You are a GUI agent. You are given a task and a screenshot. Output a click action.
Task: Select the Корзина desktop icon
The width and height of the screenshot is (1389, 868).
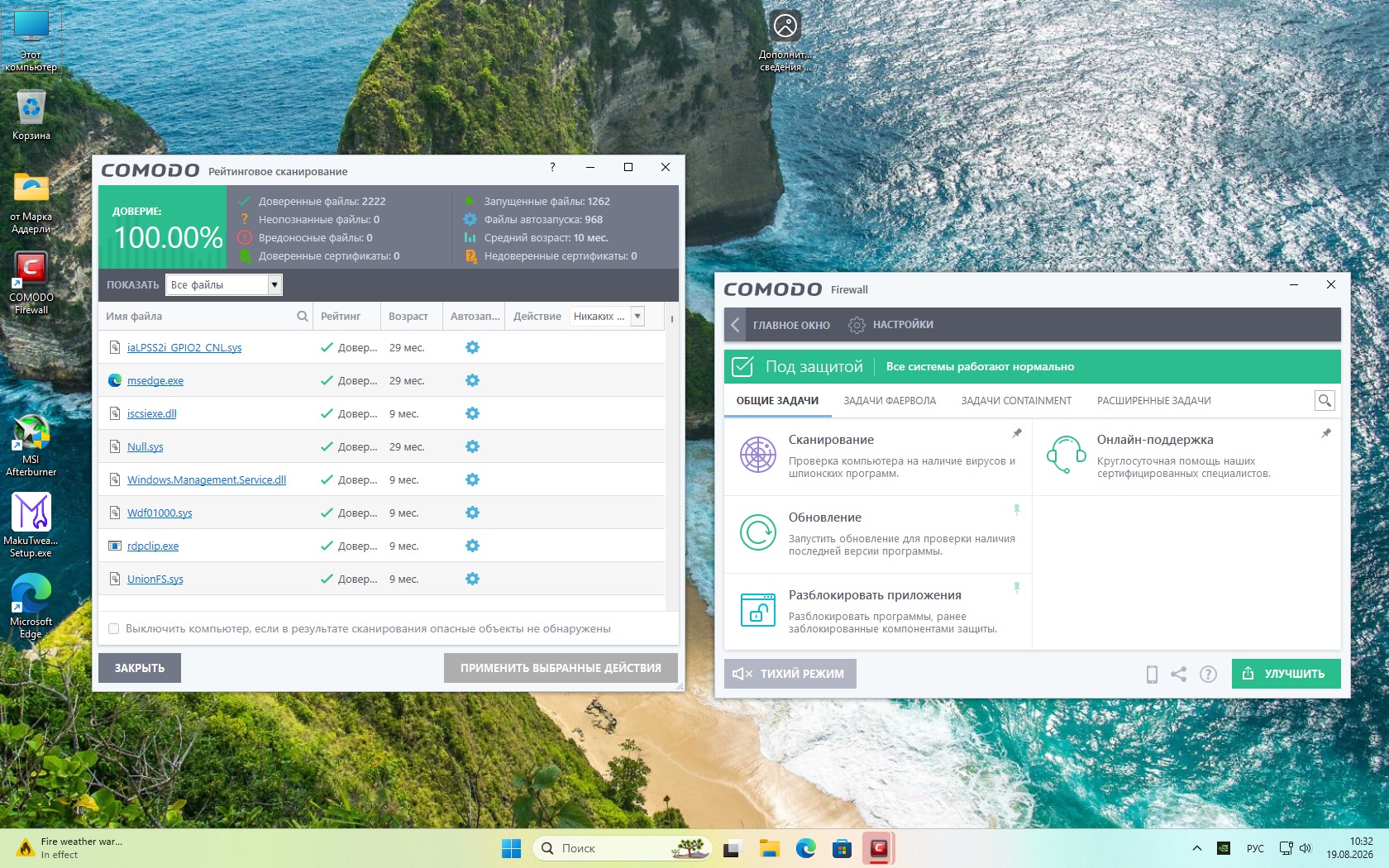click(31, 115)
